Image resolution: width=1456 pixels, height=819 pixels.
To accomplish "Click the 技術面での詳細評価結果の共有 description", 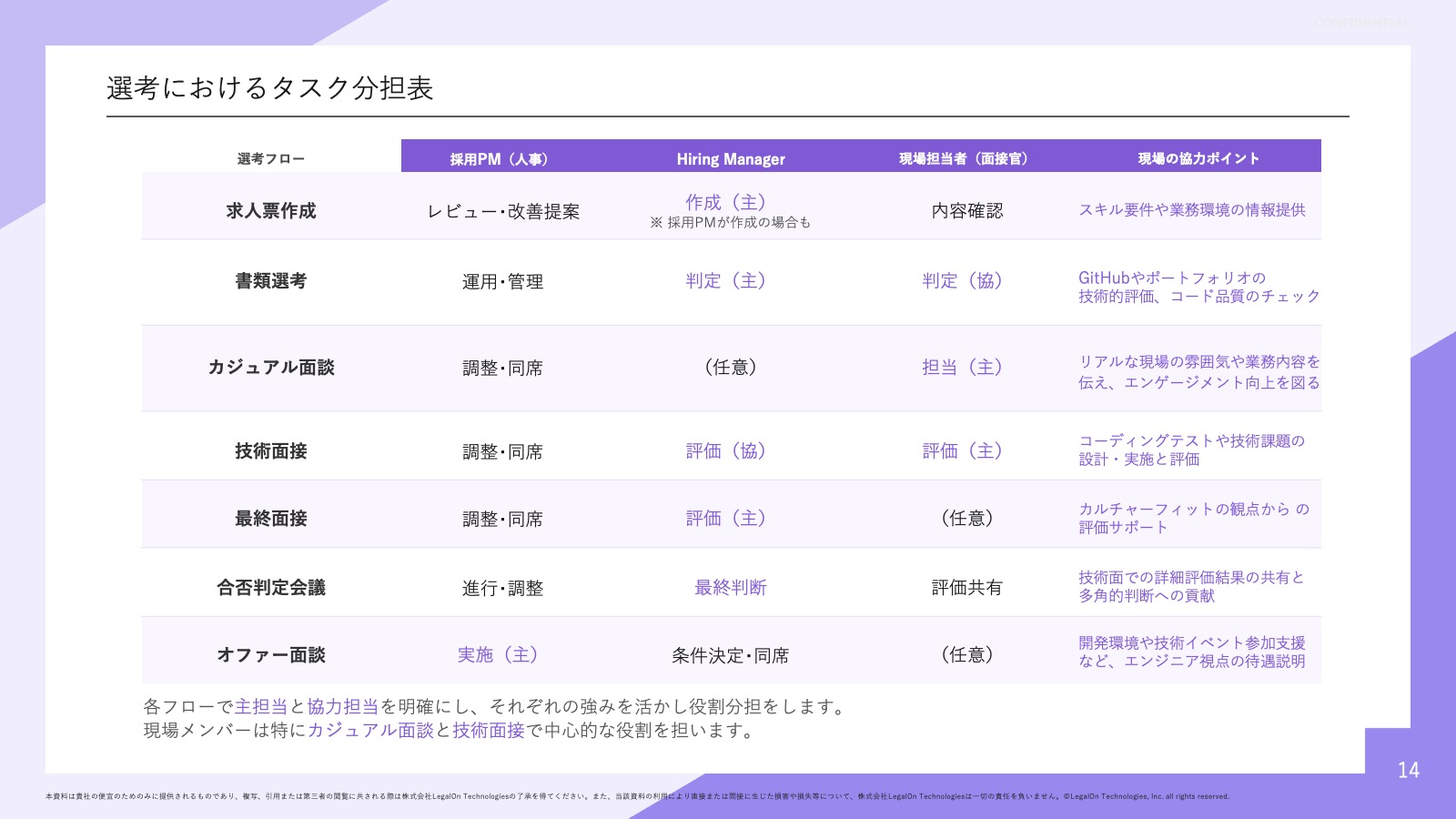I will [x=1192, y=587].
